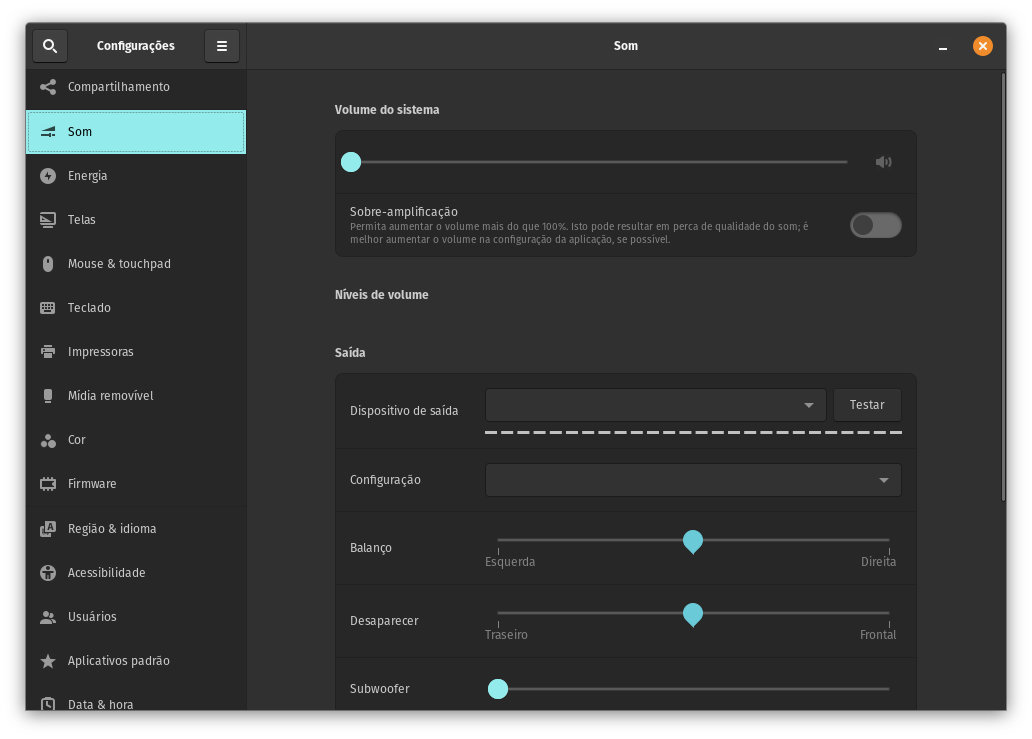Click the Balanço slider handle
Viewport: 1032px width, 739px height.
pyautogui.click(x=692, y=541)
